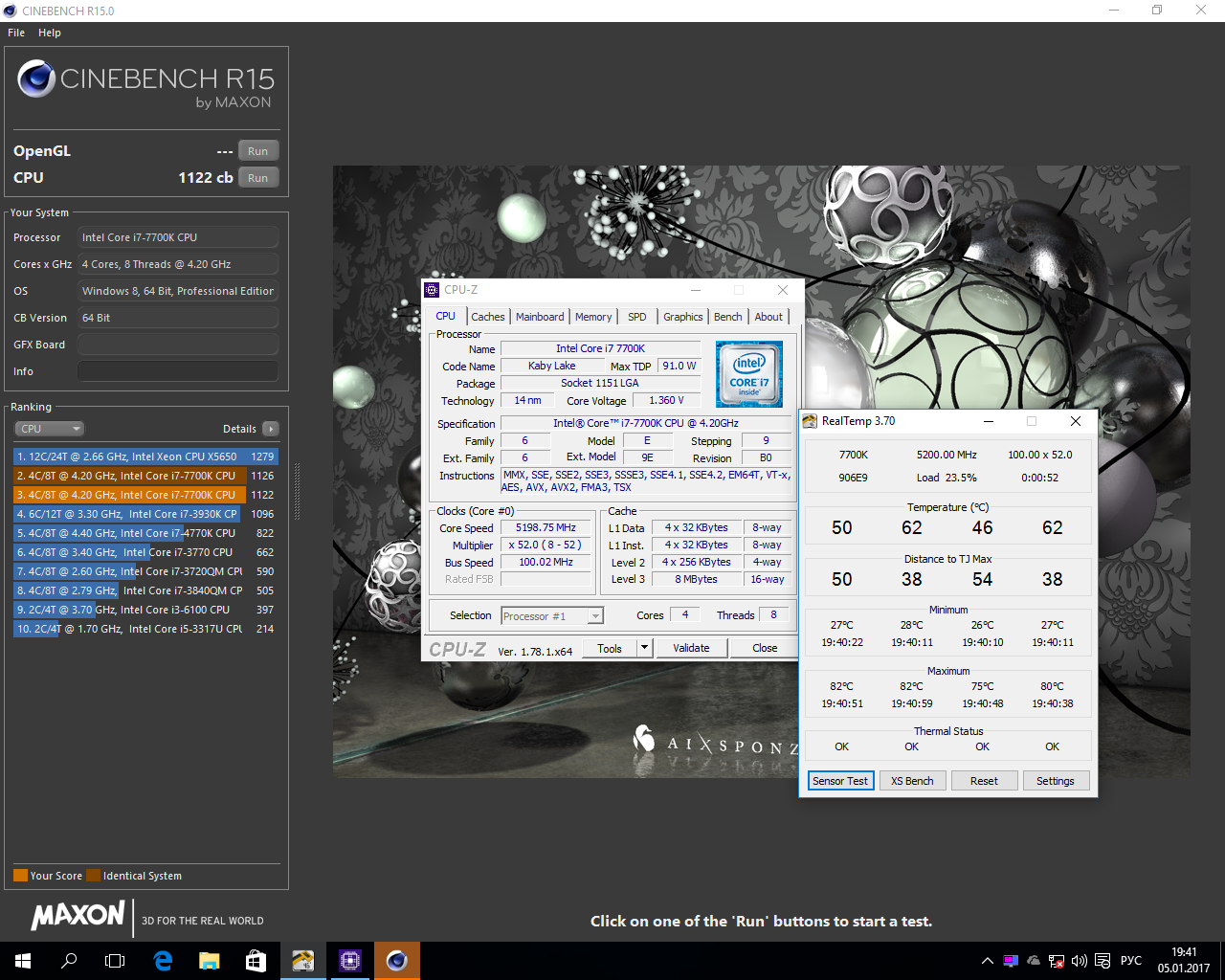Image resolution: width=1225 pixels, height=980 pixels.
Task: Switch to the Graphics tab in CPU-Z
Action: click(x=683, y=317)
